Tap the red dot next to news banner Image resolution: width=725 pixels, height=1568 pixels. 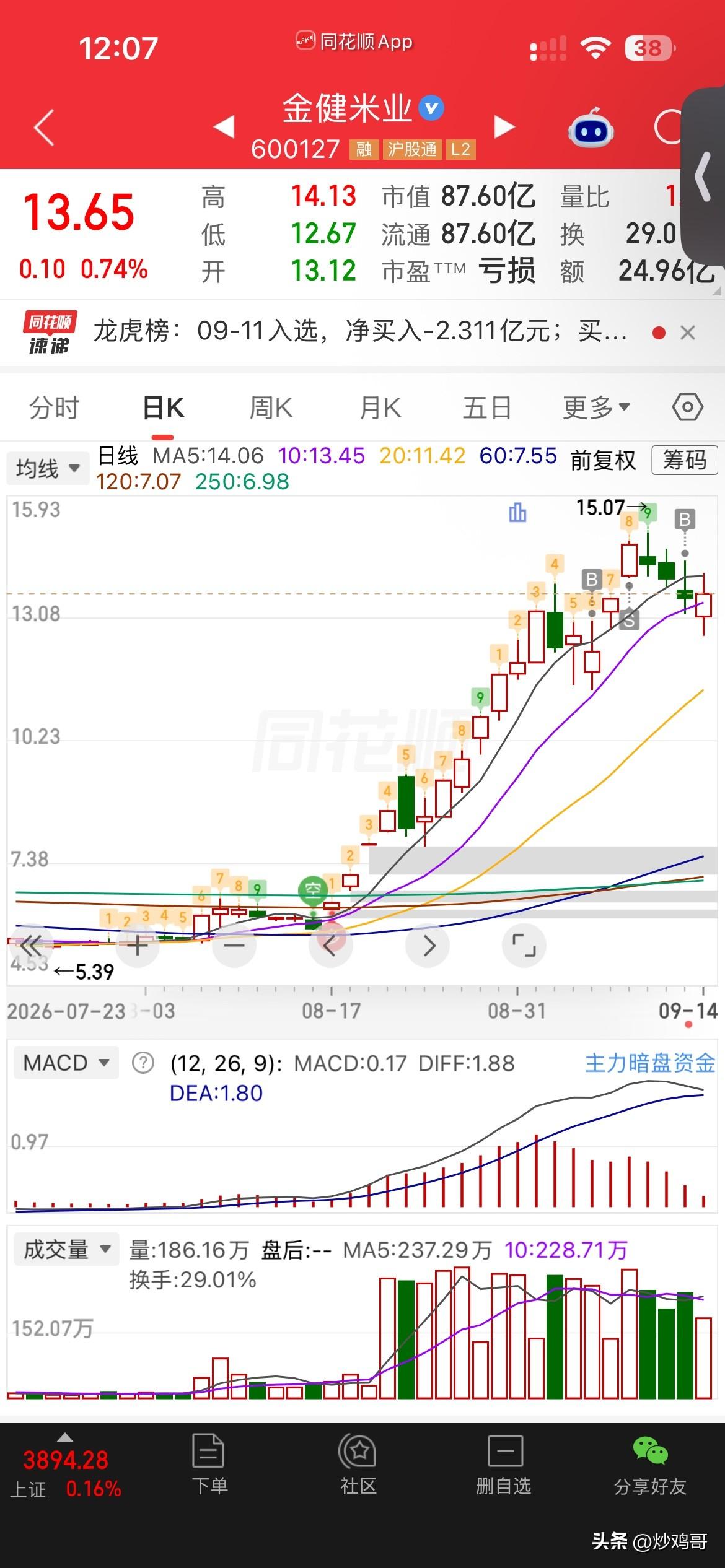pos(659,333)
